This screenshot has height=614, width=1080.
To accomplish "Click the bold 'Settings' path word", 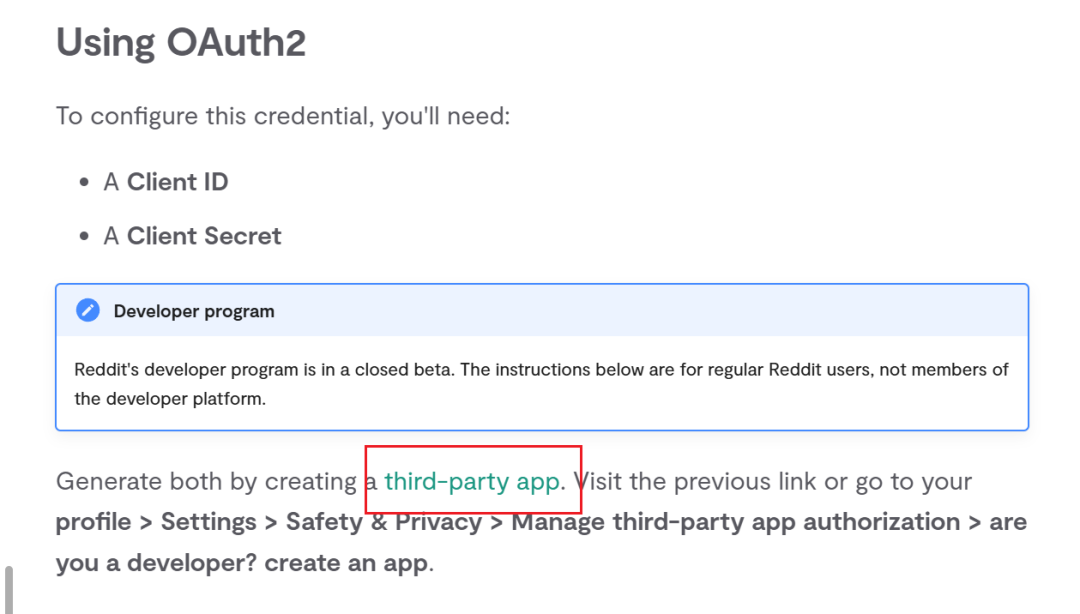I will [209, 522].
